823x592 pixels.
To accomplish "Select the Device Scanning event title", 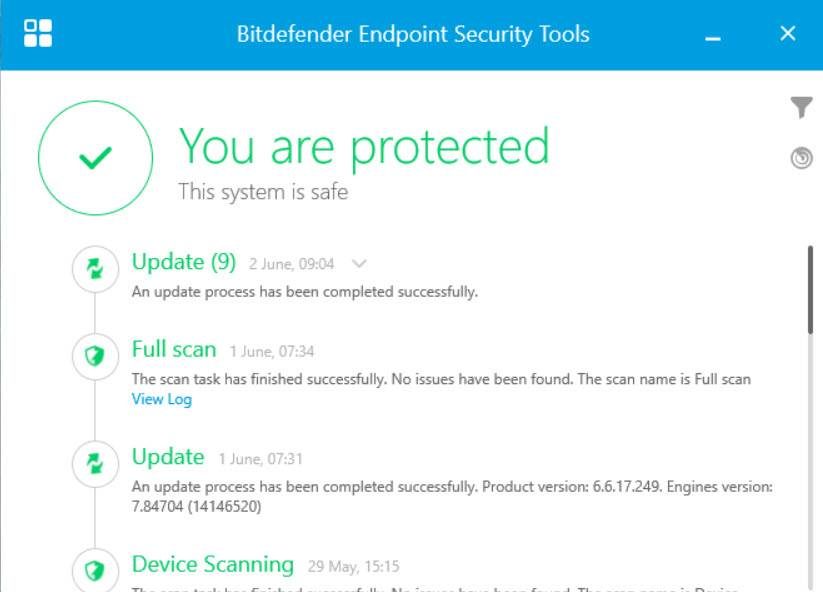I will point(213,564).
